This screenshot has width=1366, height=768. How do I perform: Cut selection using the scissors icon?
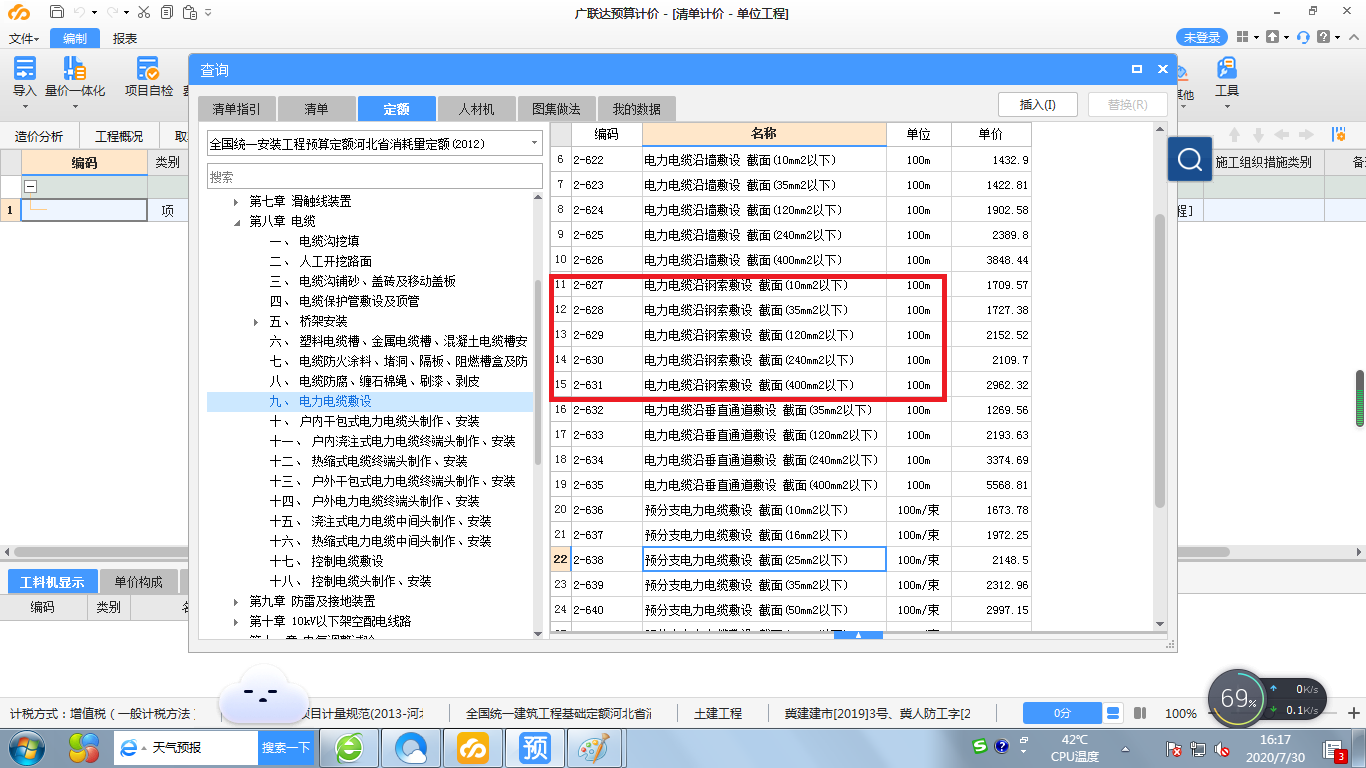143,12
